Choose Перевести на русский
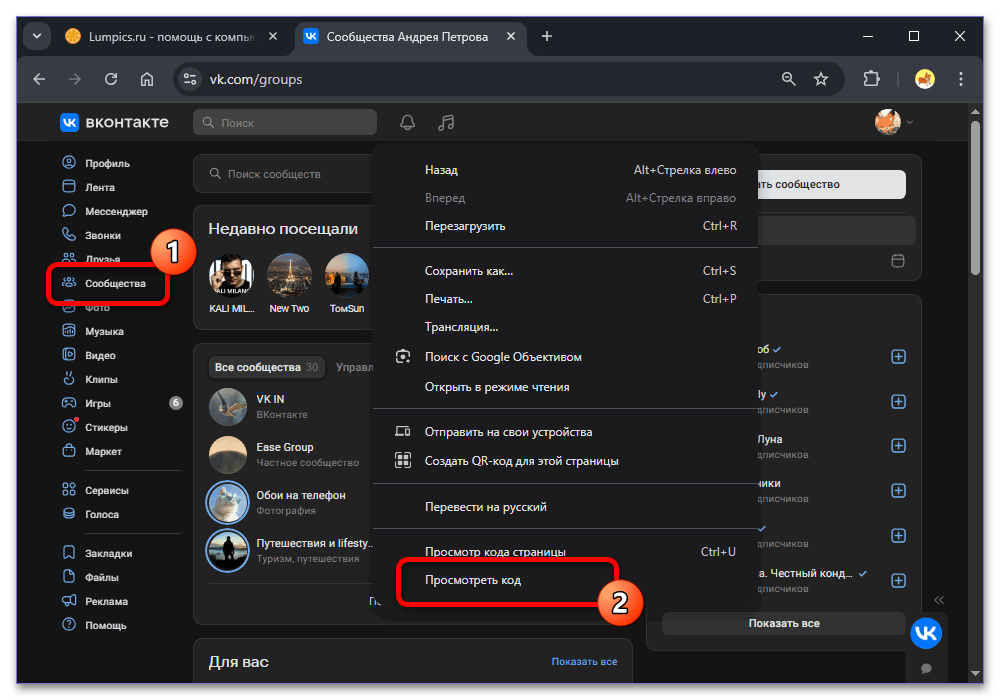 pyautogui.click(x=565, y=507)
